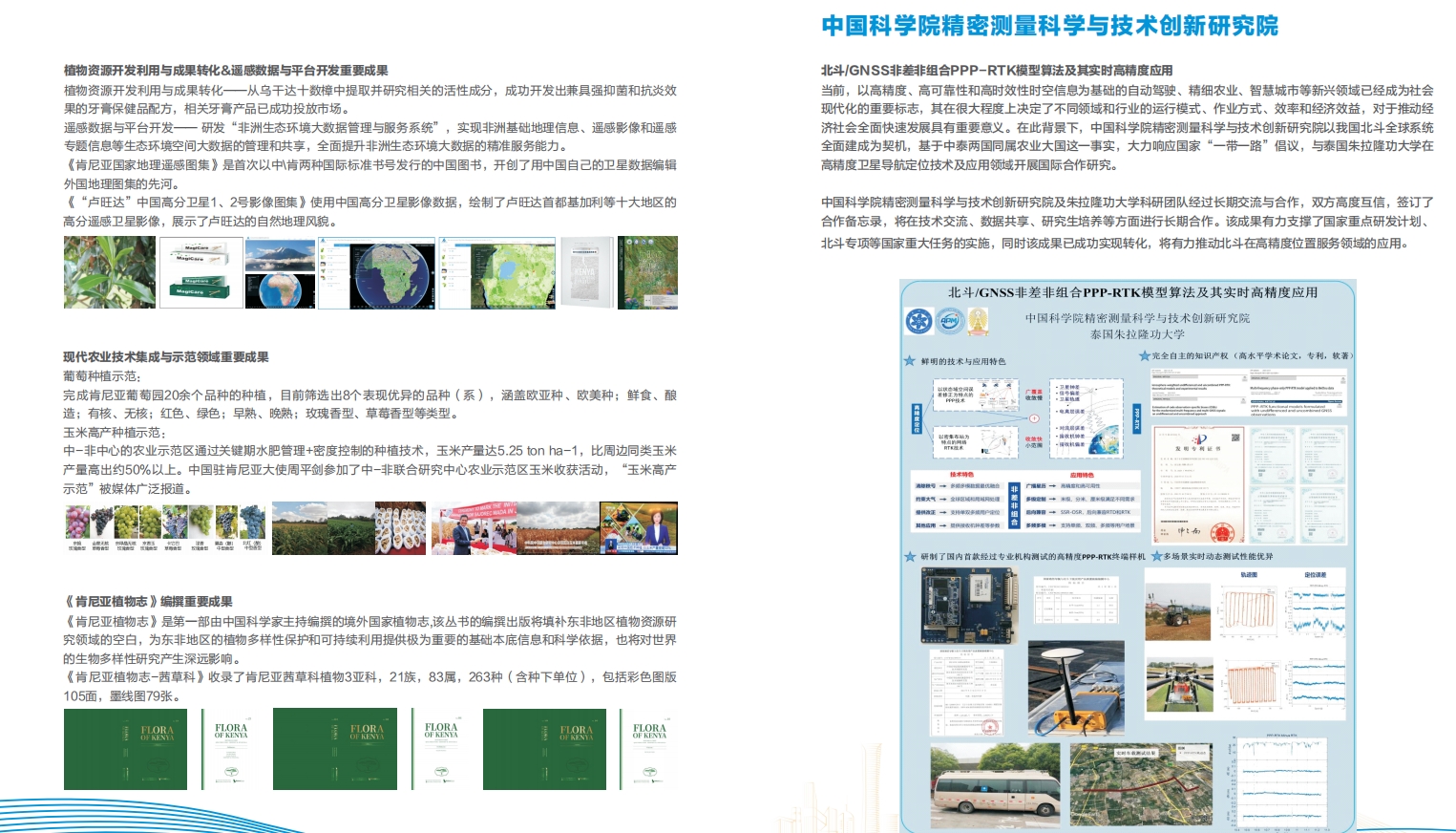Click heading 现代农业技术集成与示范领域重要成果

166,357
